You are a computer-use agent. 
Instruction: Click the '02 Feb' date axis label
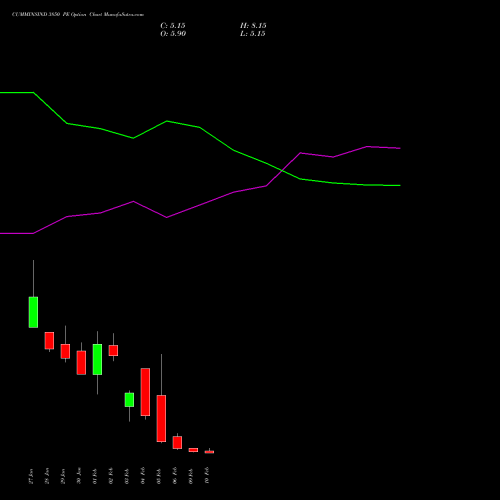(111, 476)
